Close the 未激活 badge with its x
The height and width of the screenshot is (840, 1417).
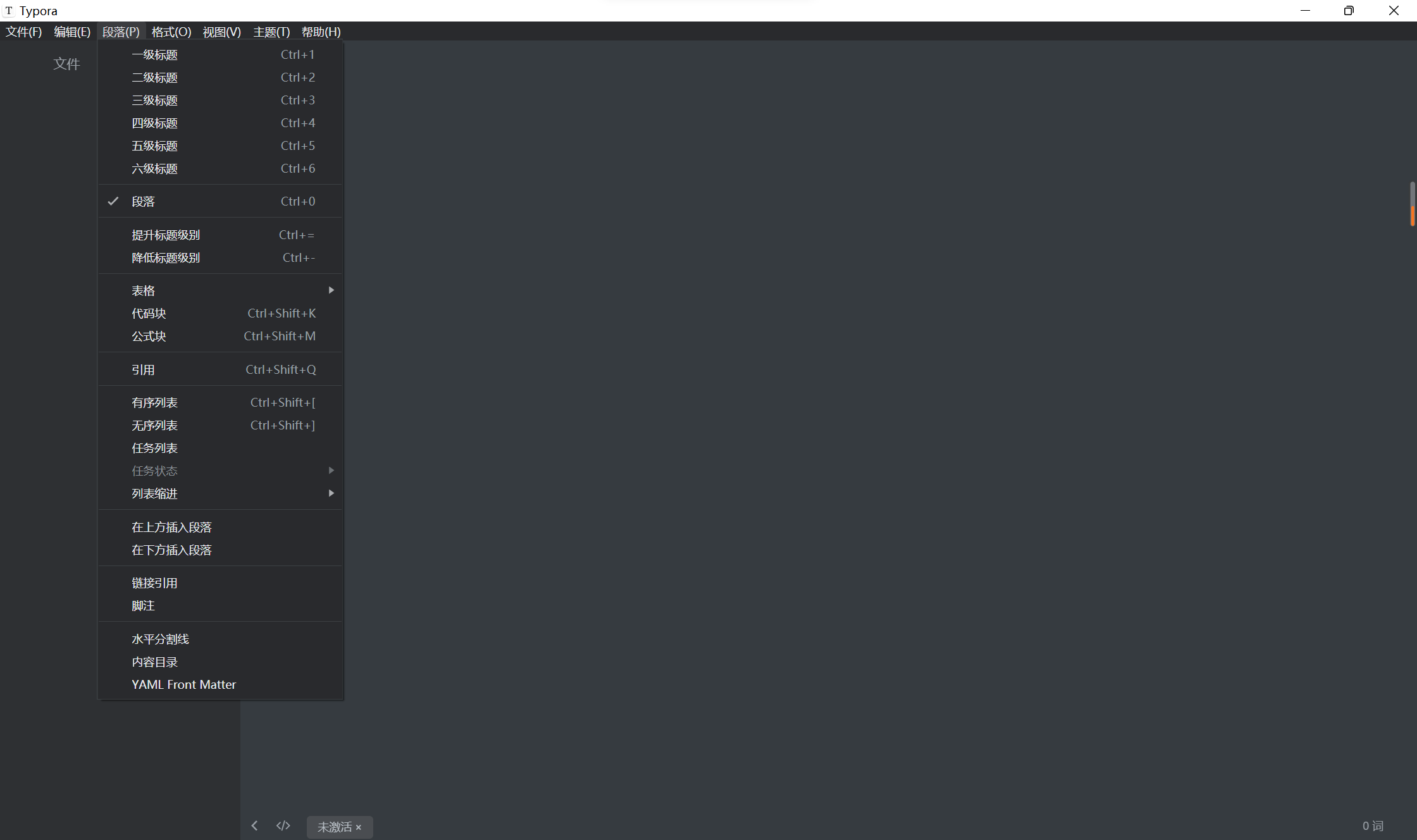click(358, 827)
